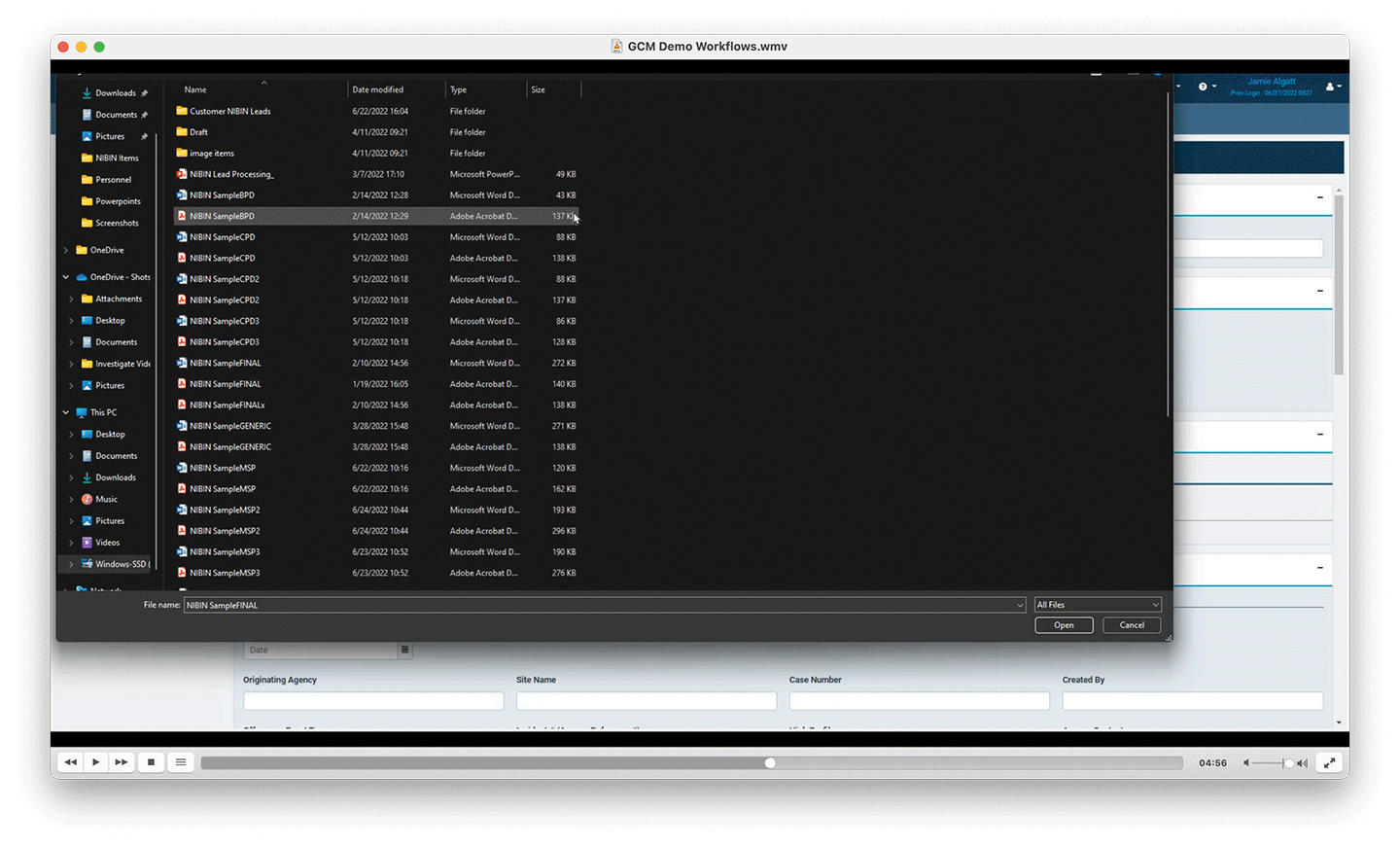Click the Open button

click(1064, 625)
